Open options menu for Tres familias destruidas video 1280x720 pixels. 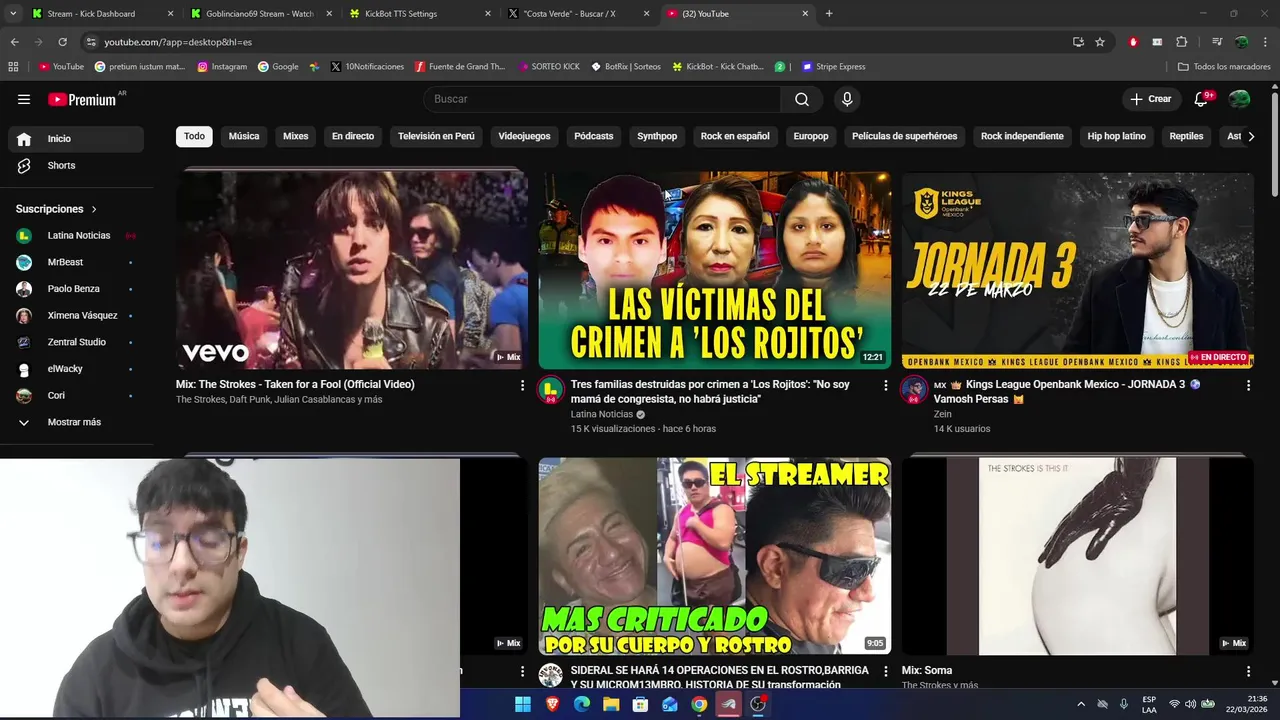885,385
